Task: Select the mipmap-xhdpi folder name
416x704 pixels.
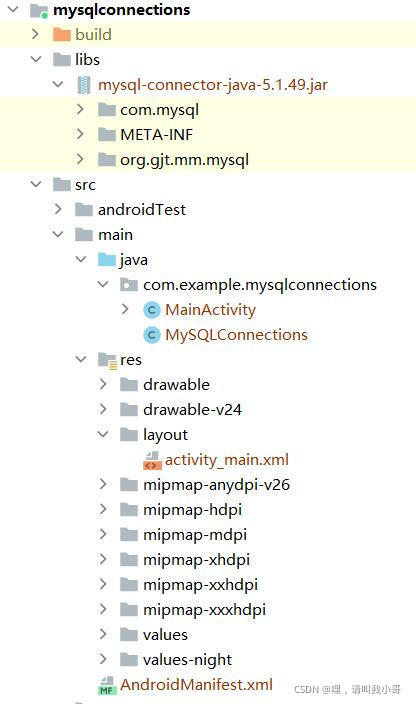Action: (197, 560)
